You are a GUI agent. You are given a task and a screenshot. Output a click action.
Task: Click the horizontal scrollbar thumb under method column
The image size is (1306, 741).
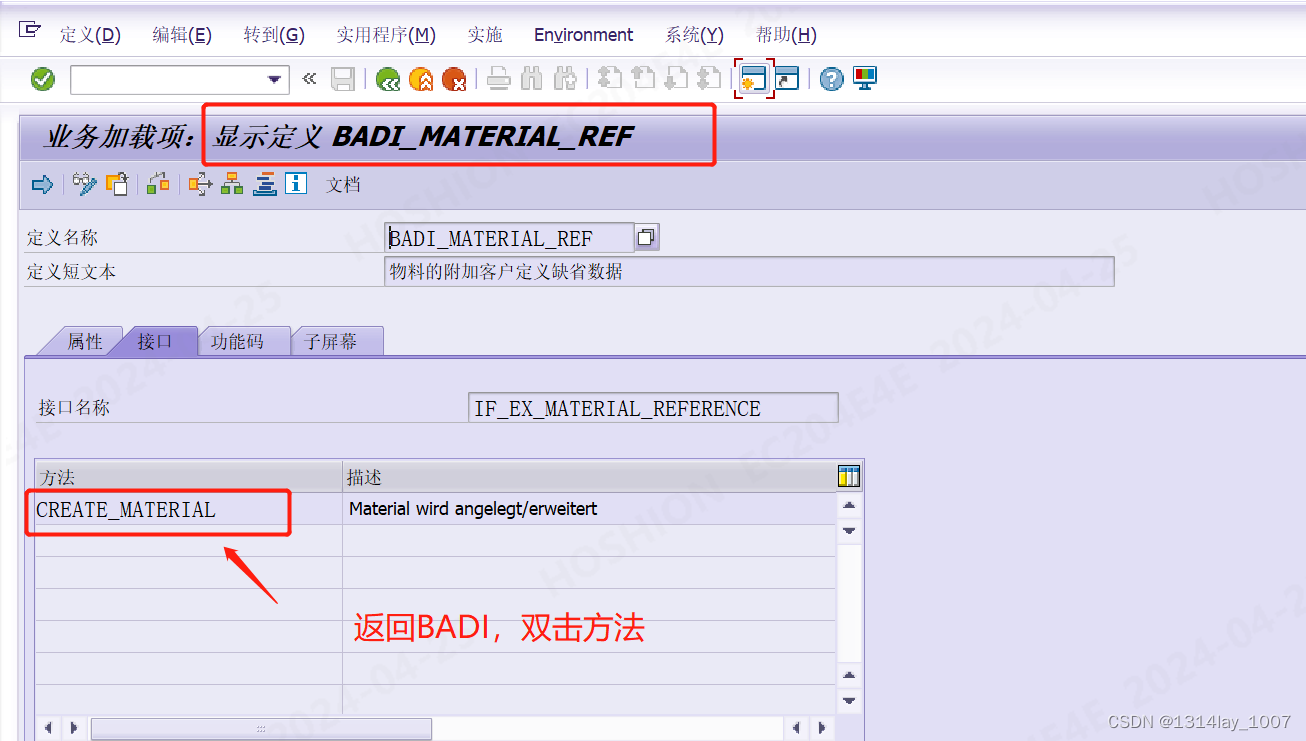pos(262,728)
